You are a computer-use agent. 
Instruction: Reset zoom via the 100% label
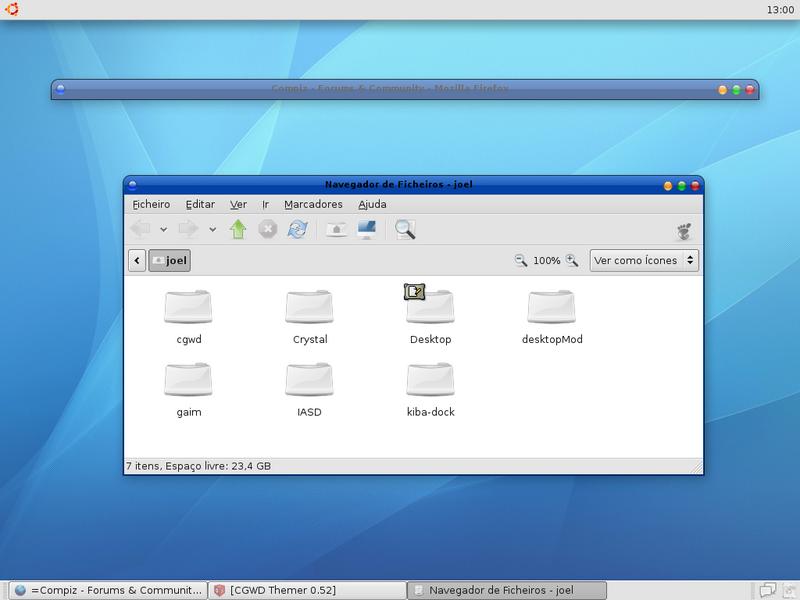coord(546,261)
